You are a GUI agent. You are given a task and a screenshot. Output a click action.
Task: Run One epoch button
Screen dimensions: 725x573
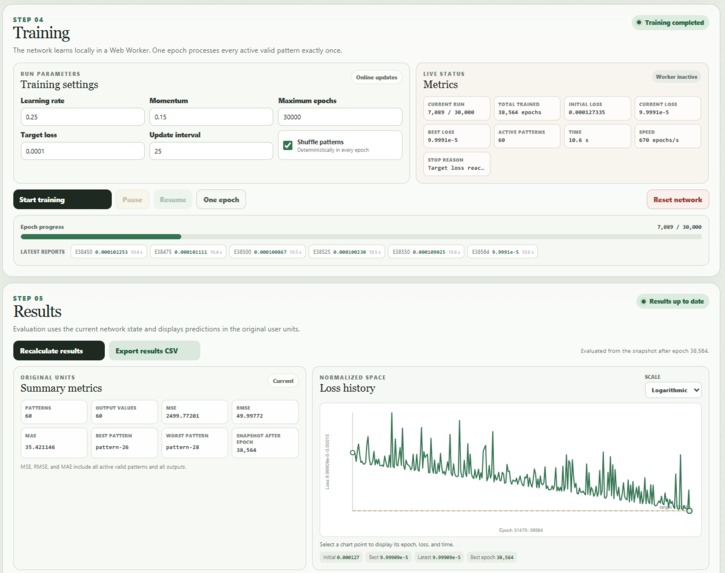(x=221, y=199)
